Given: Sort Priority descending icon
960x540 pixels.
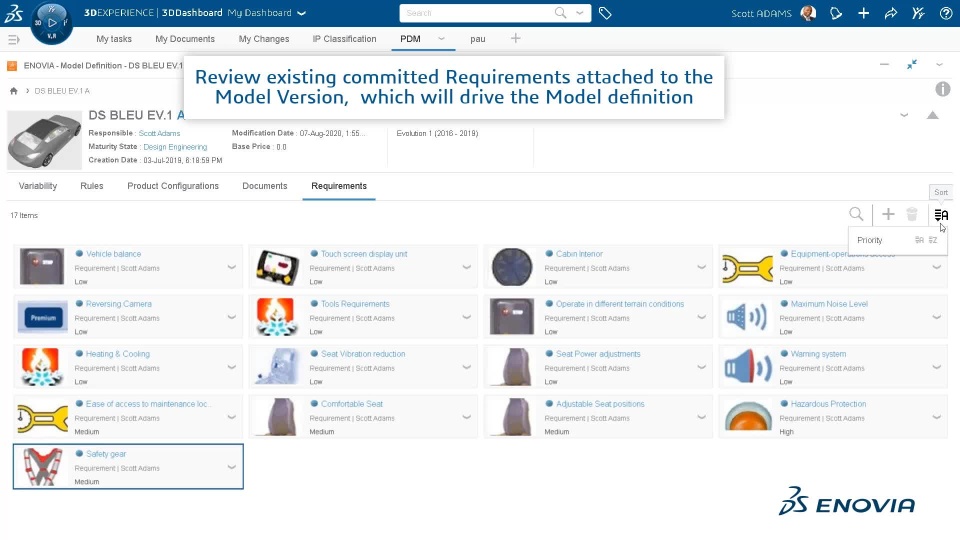Looking at the screenshot, I should click(932, 240).
